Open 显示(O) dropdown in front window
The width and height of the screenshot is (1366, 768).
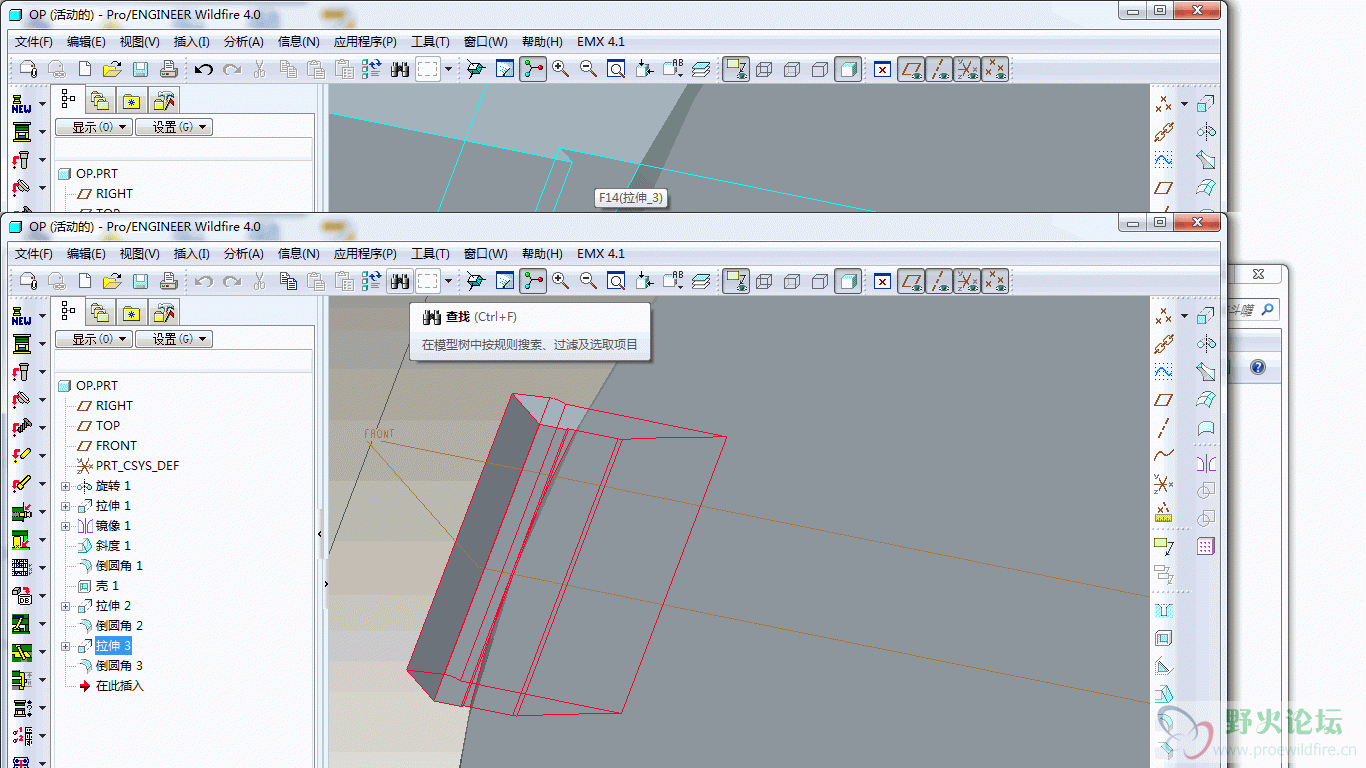[x=93, y=339]
